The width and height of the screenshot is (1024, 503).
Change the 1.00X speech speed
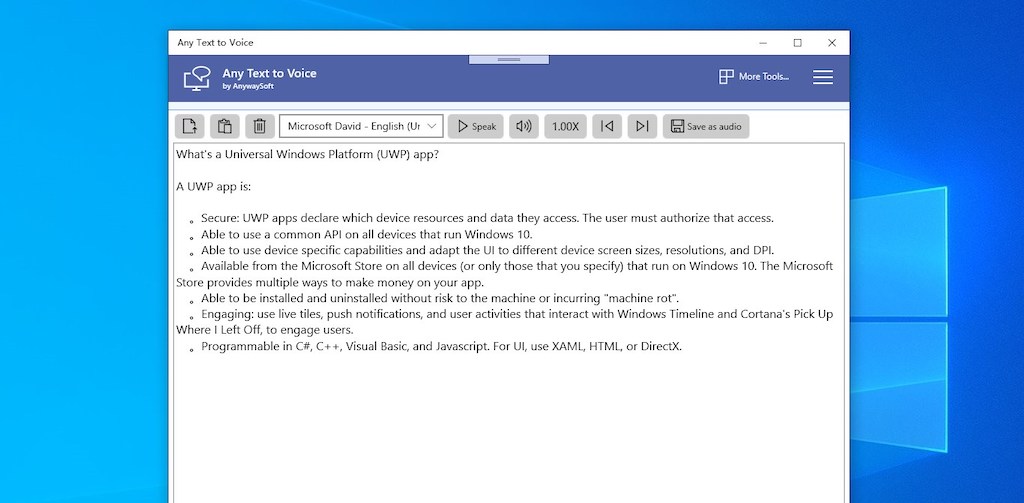(x=565, y=126)
